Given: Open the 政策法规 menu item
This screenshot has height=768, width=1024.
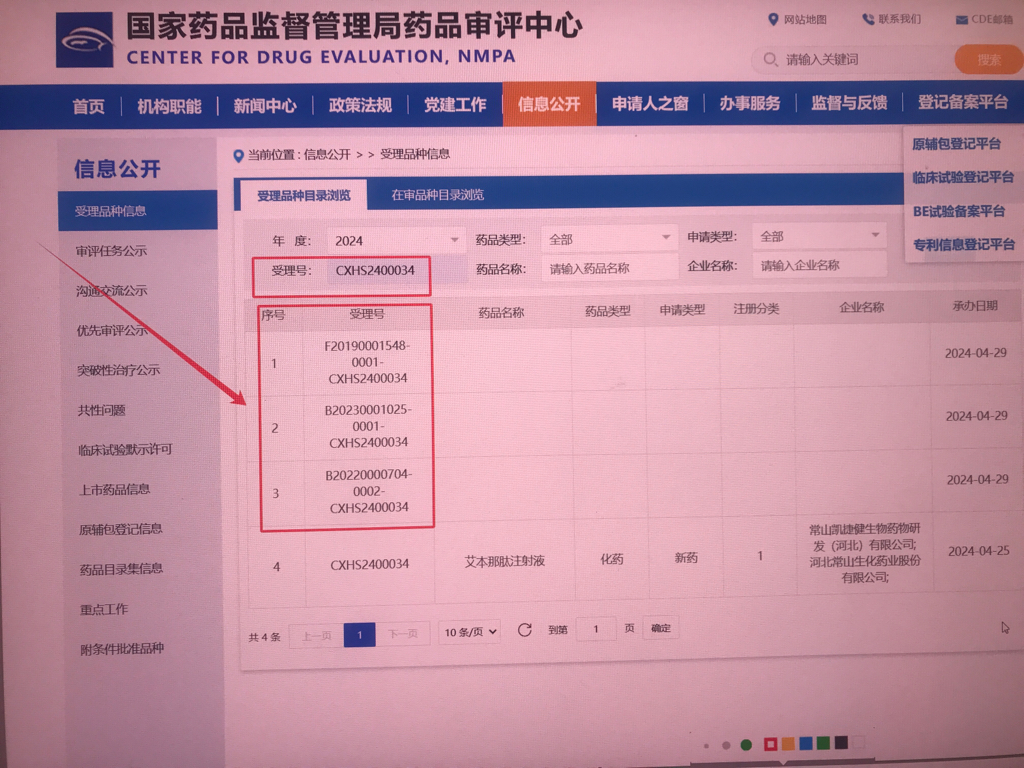Looking at the screenshot, I should 360,104.
